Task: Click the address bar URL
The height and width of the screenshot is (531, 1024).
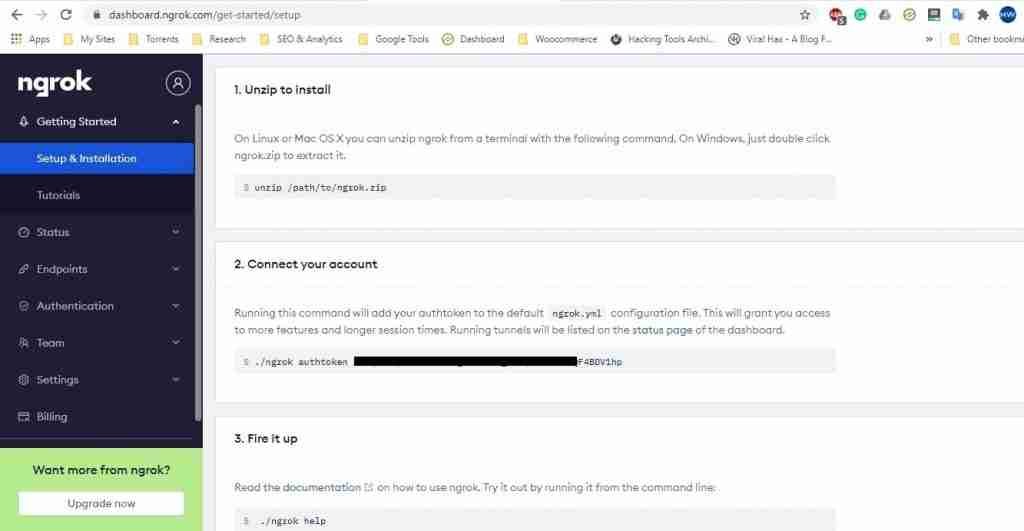Action: [x=204, y=14]
